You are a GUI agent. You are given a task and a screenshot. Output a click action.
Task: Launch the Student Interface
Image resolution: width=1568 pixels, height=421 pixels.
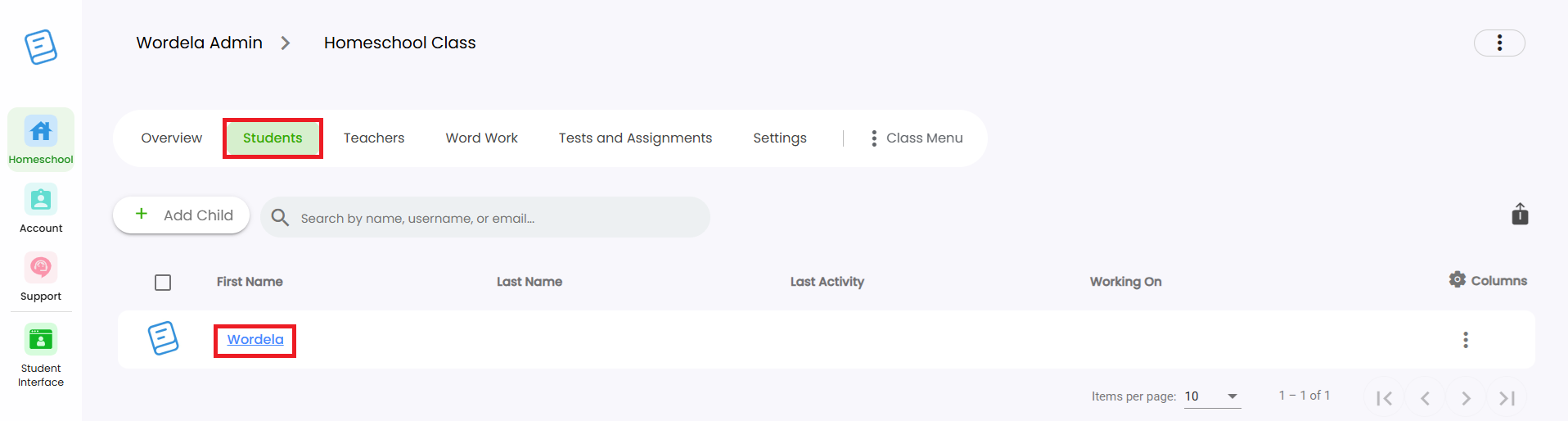coord(41,355)
